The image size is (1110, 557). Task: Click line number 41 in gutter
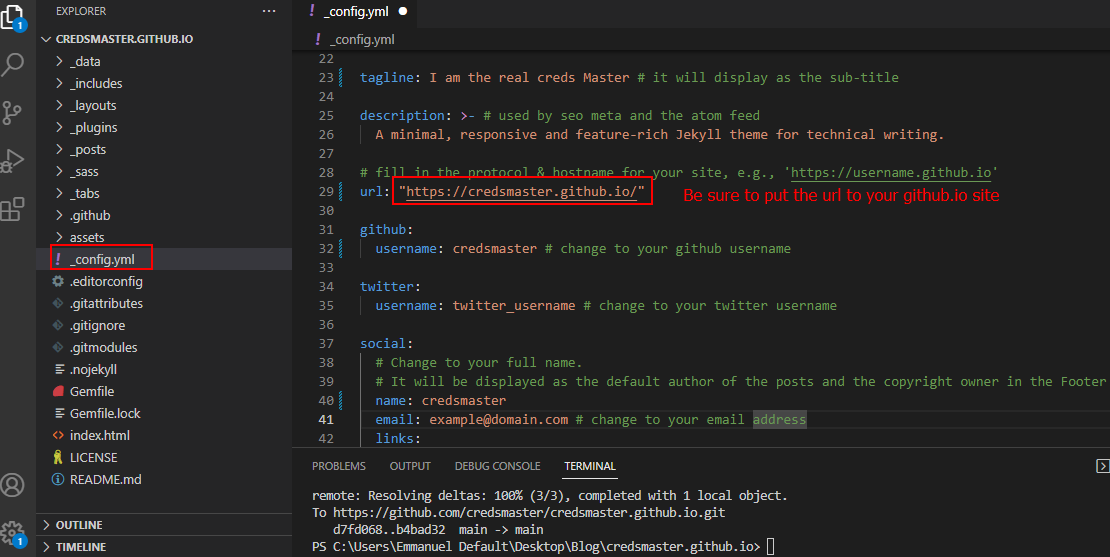click(326, 420)
